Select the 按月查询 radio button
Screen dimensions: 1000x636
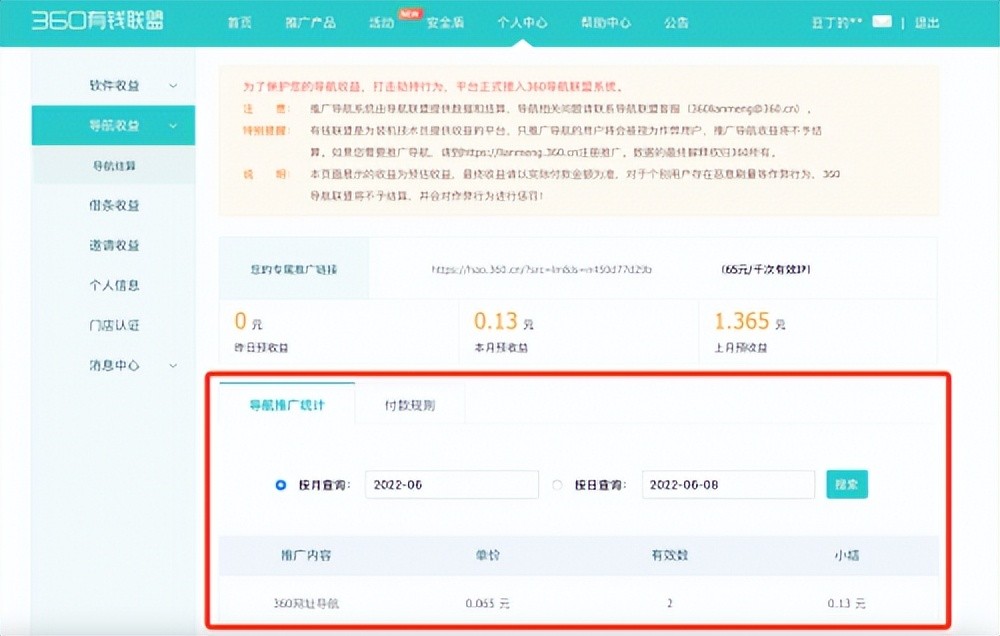click(x=281, y=485)
